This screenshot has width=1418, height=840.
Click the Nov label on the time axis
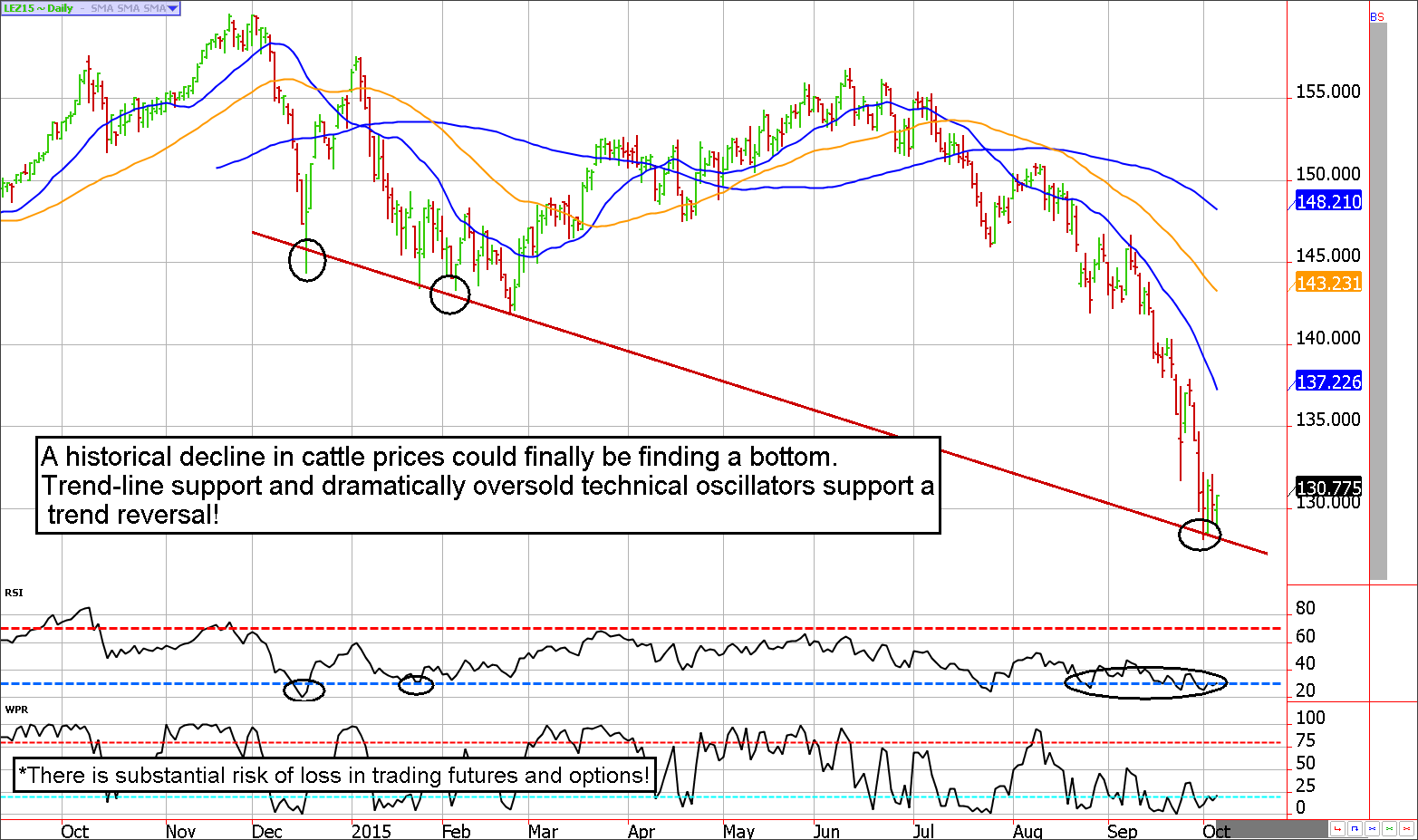pyautogui.click(x=180, y=831)
